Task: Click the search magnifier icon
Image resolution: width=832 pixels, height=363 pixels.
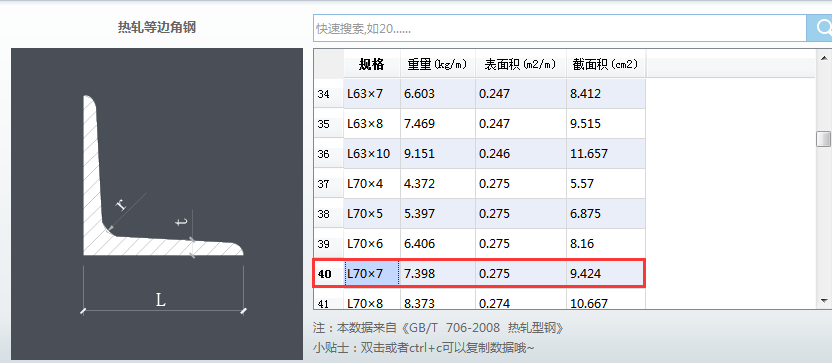Action: [x=820, y=28]
